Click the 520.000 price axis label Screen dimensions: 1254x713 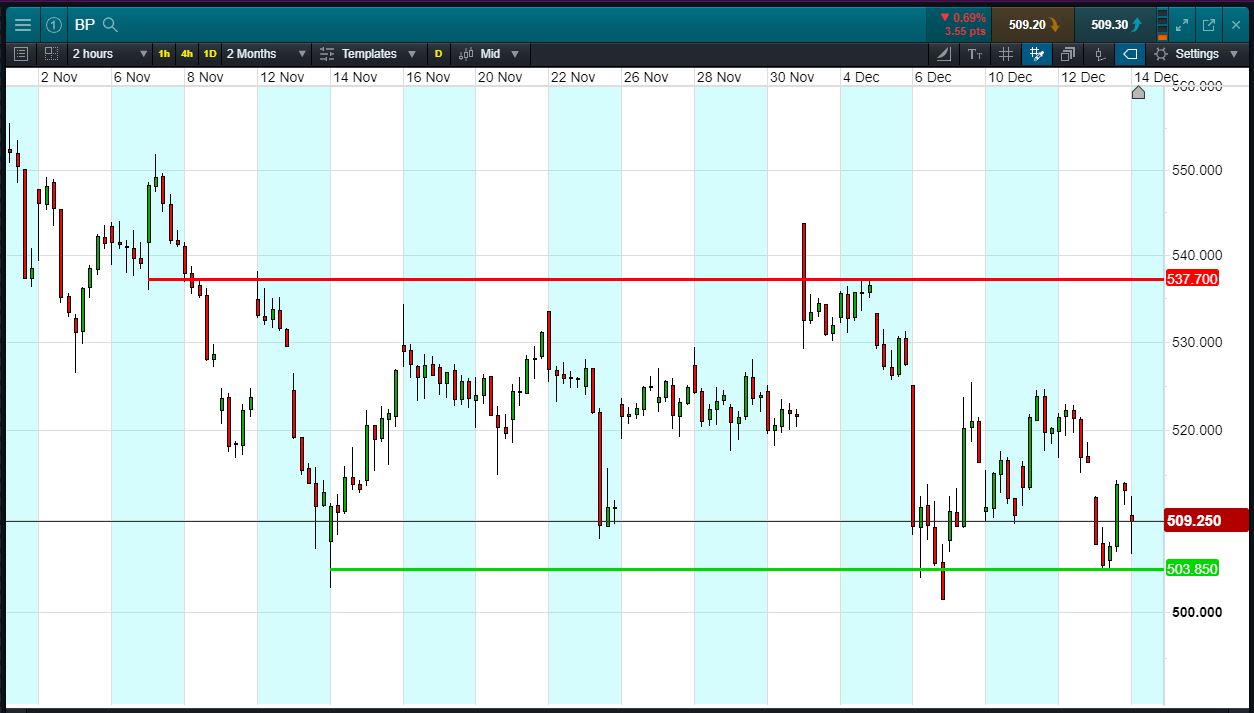1196,430
